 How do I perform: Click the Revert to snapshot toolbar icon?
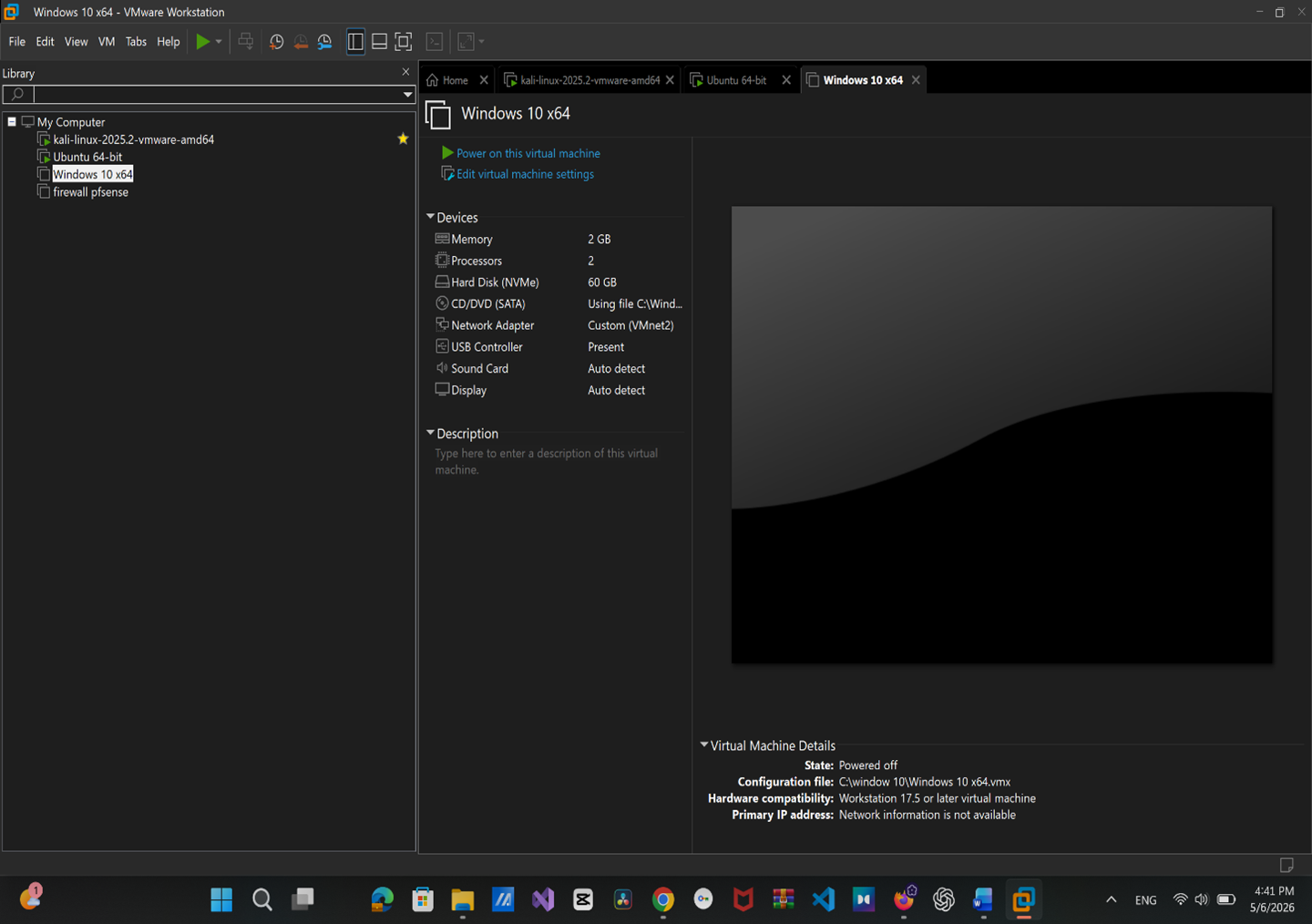pyautogui.click(x=301, y=42)
